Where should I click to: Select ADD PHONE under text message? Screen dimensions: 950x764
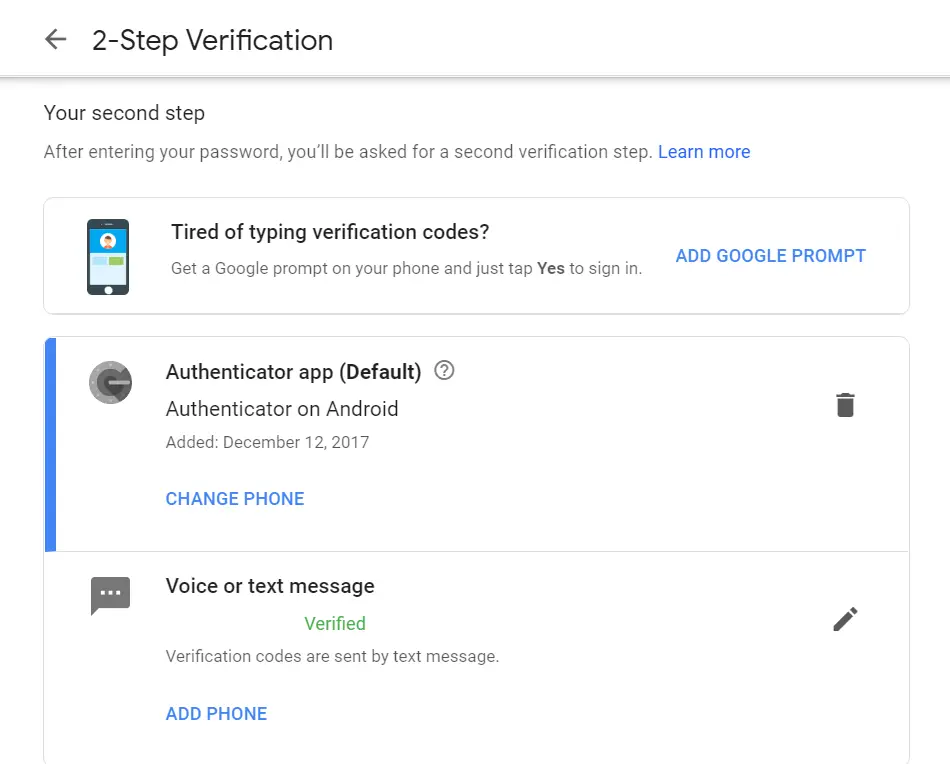(216, 714)
